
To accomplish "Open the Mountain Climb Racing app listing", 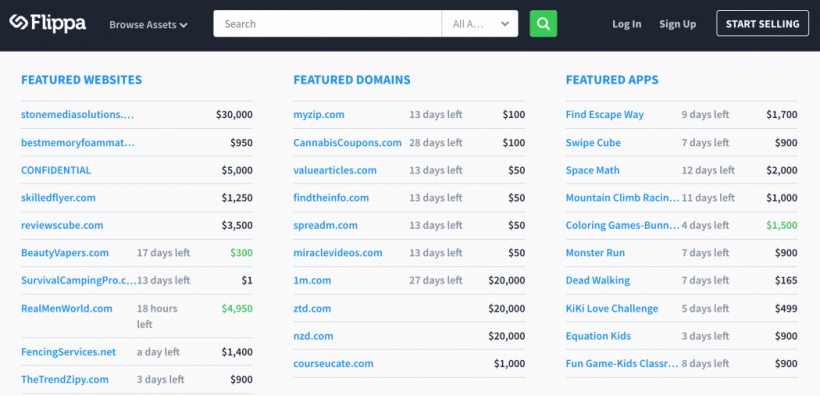I will 623,198.
